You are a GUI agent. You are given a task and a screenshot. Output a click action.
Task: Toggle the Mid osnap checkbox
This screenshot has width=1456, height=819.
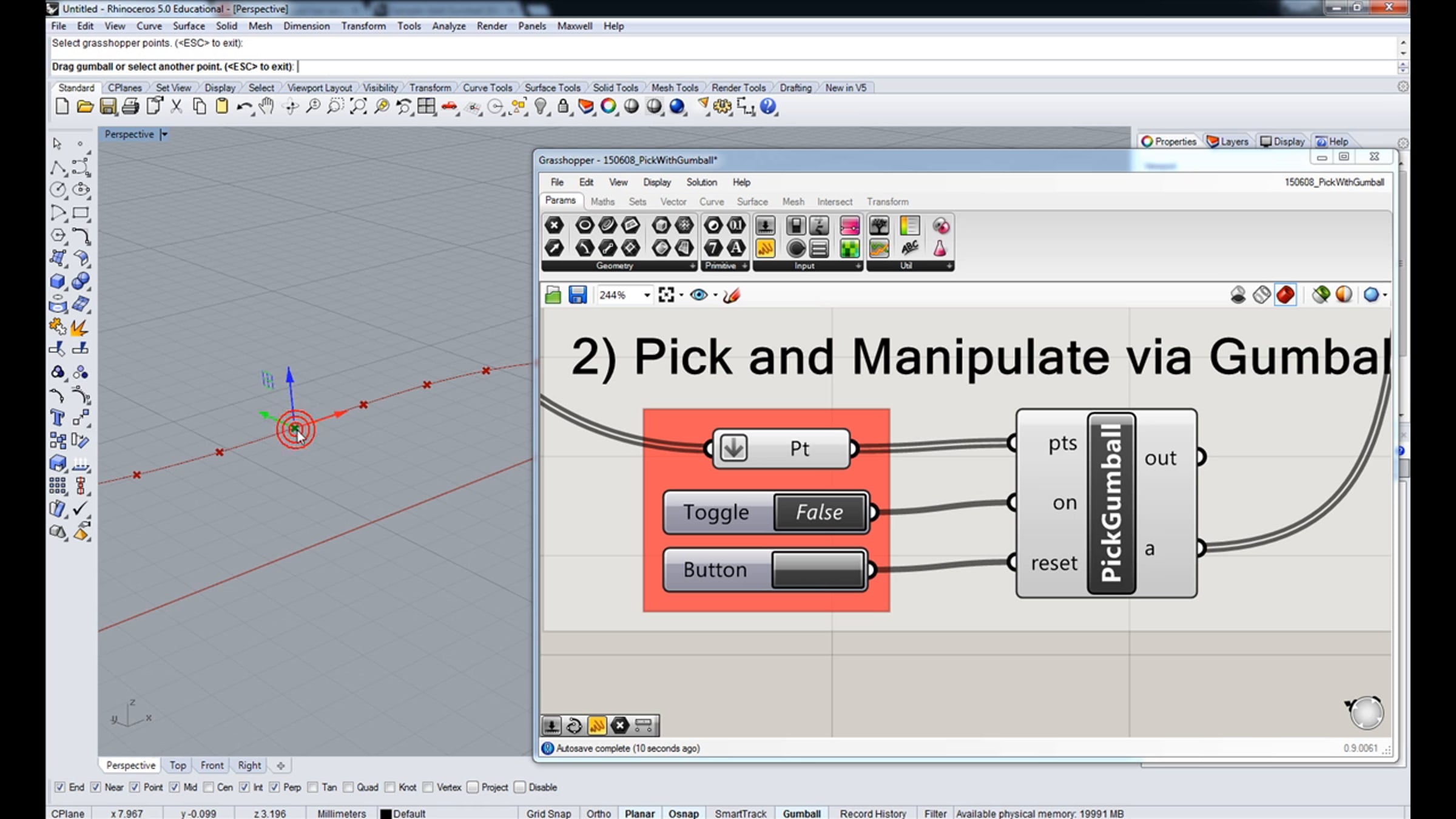175,787
